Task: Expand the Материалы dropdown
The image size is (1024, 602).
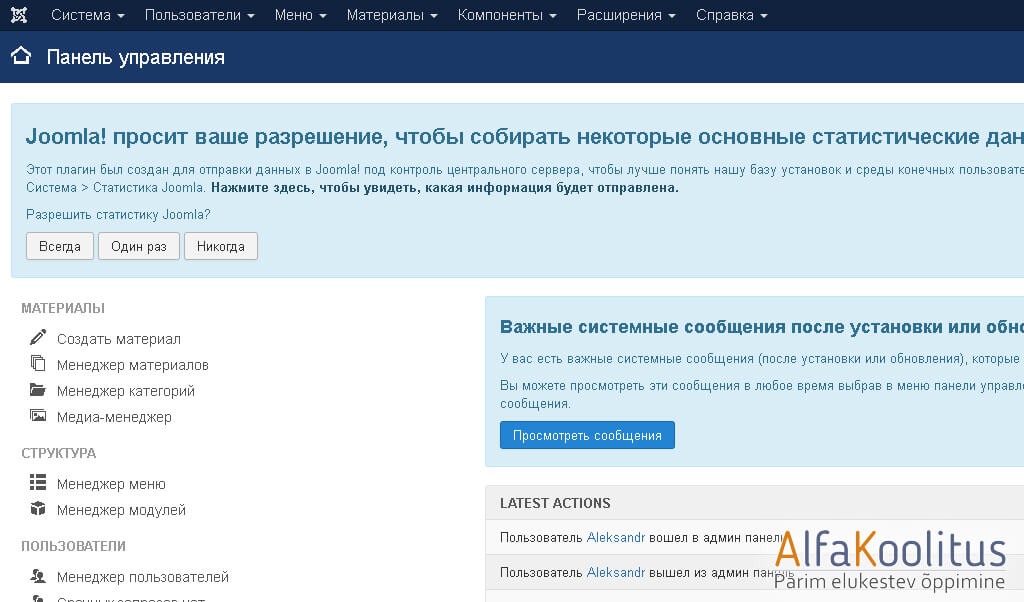Action: [392, 15]
